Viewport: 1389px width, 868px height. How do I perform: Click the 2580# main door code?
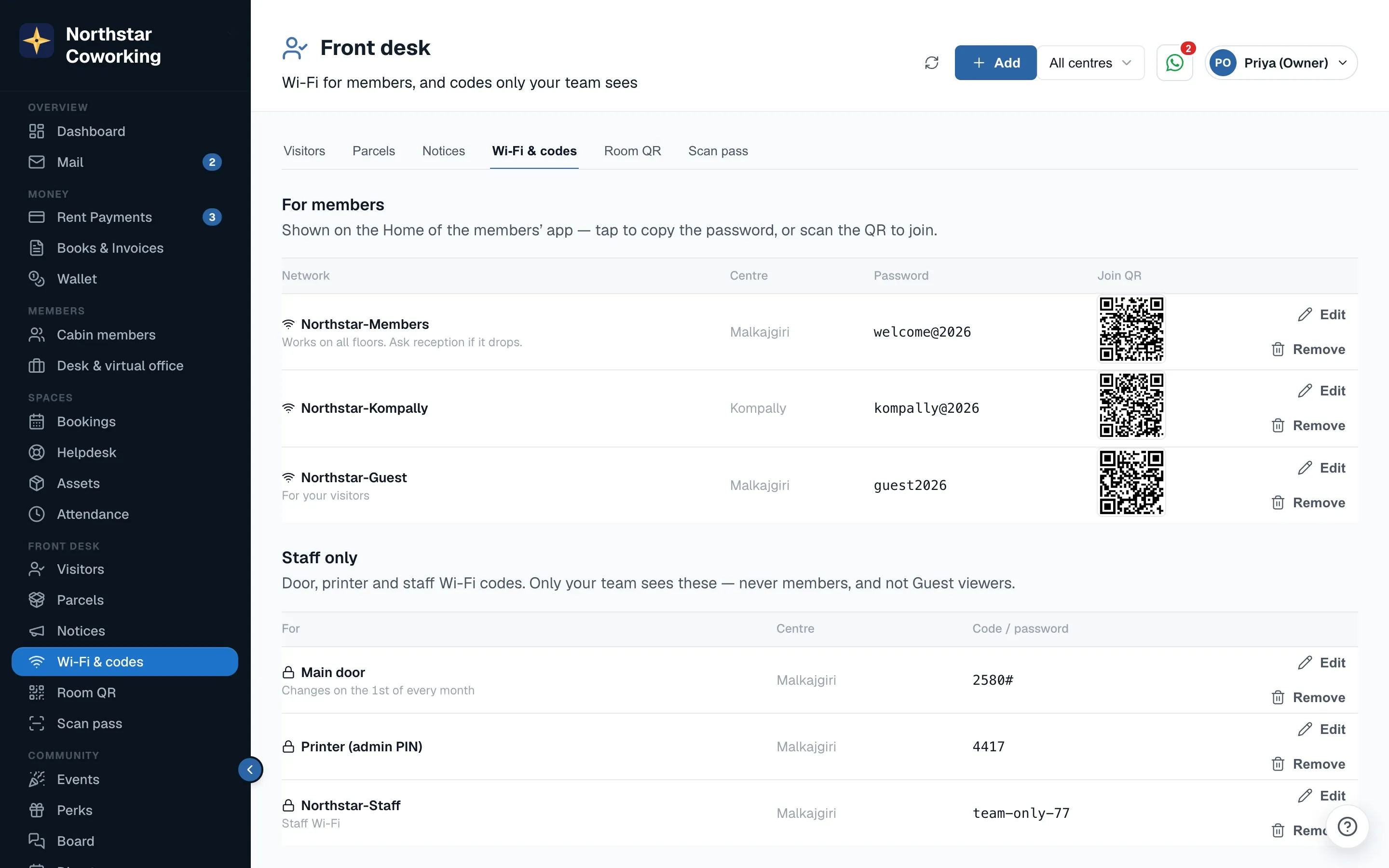pyautogui.click(x=993, y=680)
